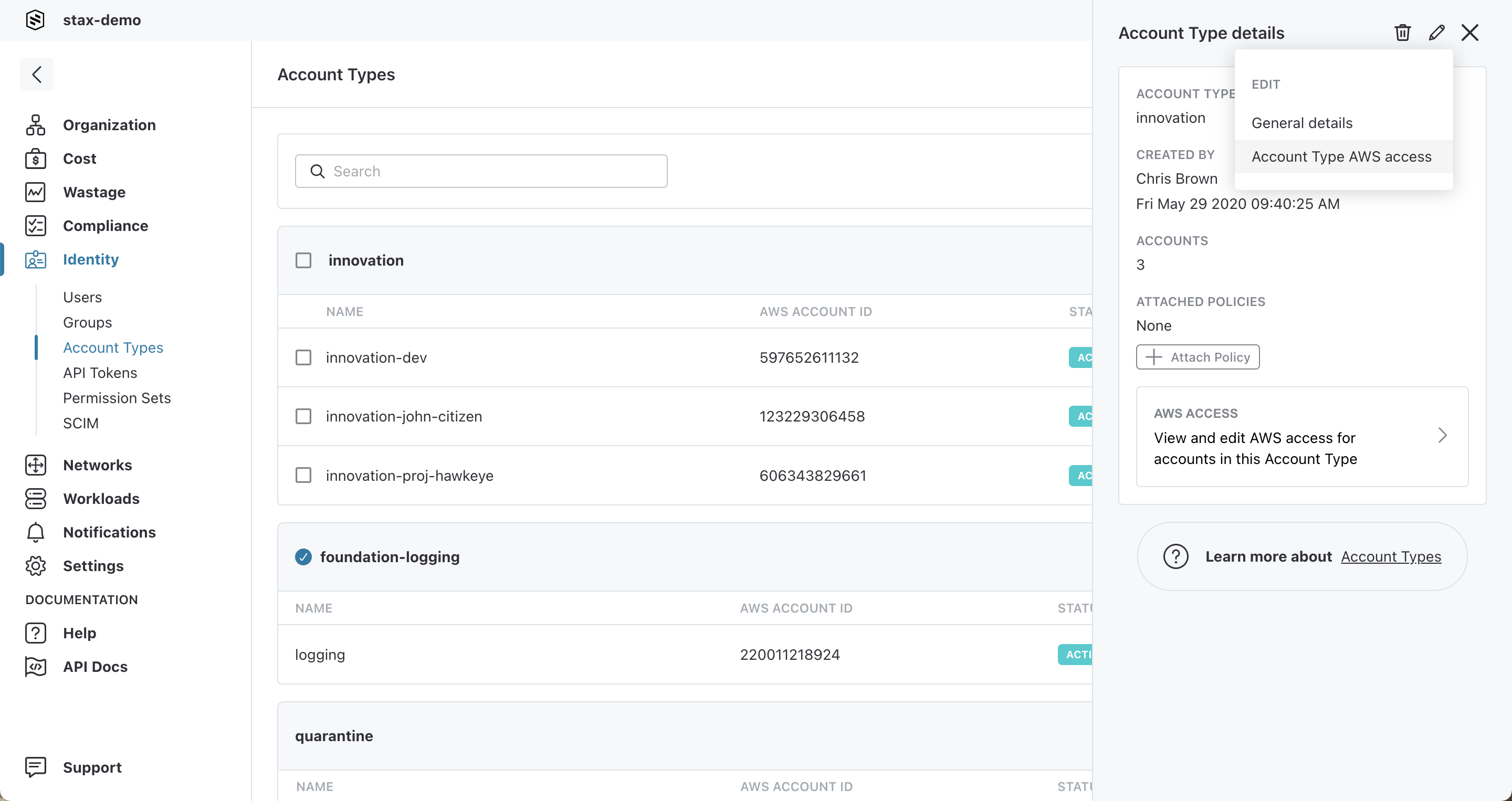This screenshot has height=801, width=1512.
Task: Open the AWS ACCESS card
Action: [1302, 437]
